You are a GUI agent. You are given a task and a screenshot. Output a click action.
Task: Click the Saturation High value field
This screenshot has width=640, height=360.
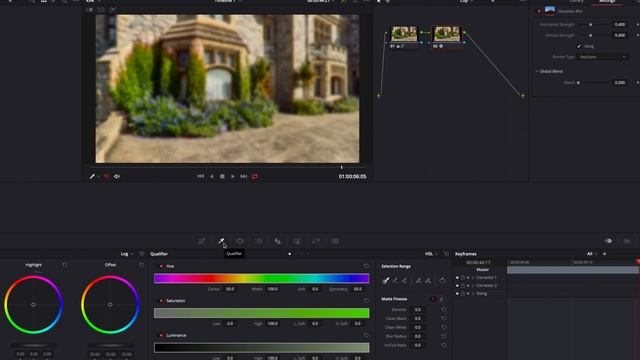(272, 324)
